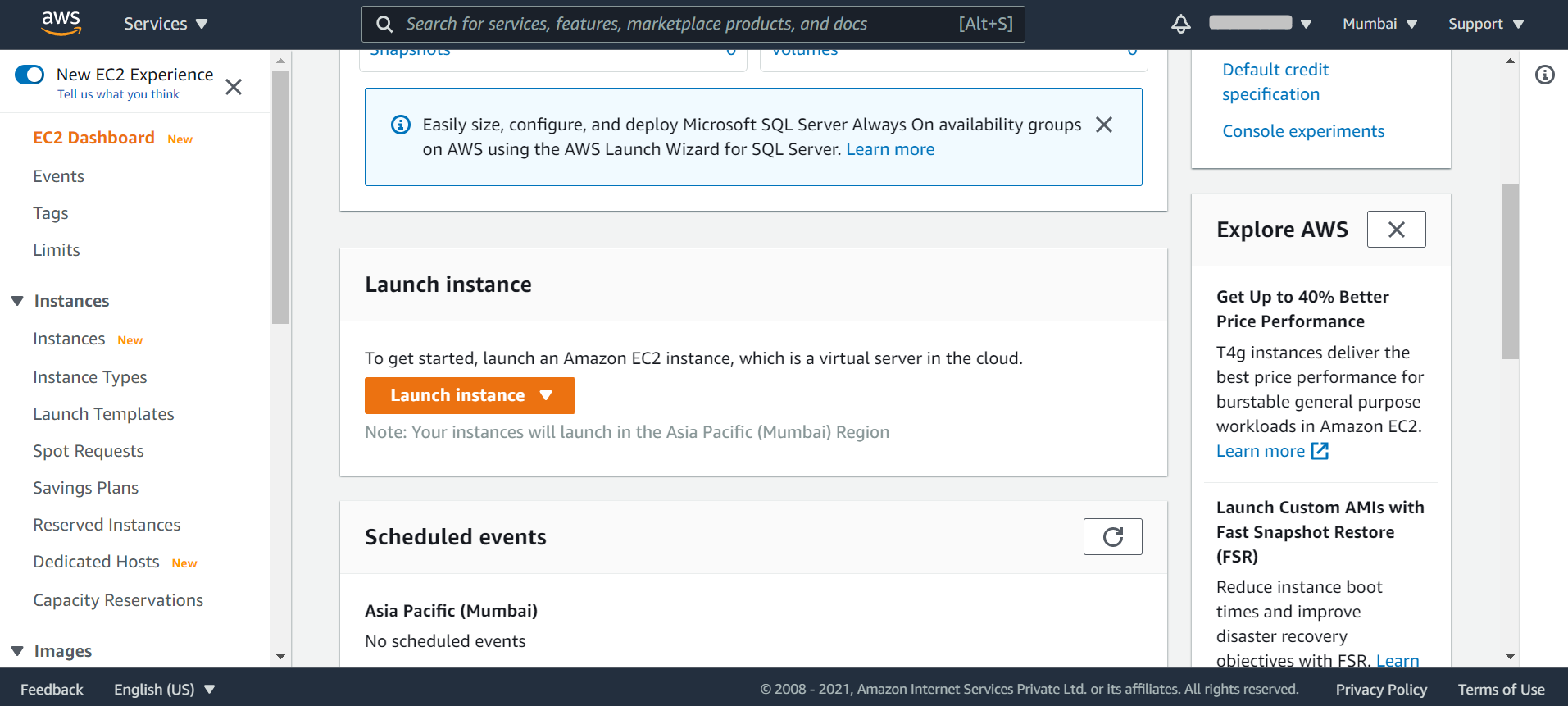Open Tags in the sidebar
1568x706 pixels.
click(x=51, y=213)
